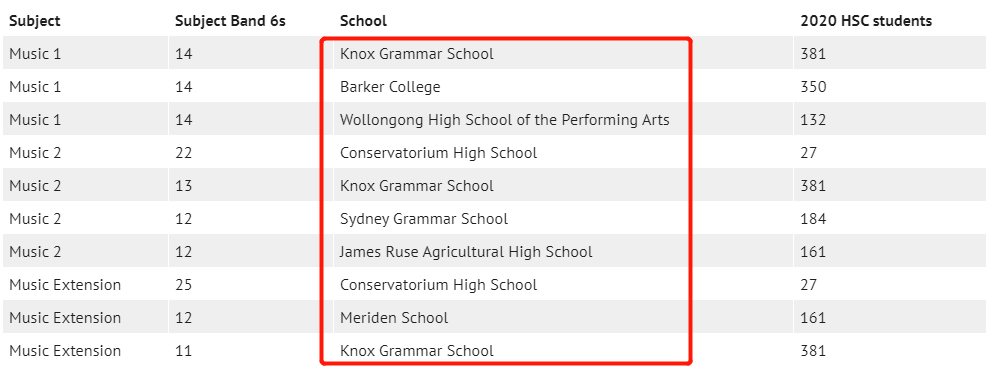Click the student count 184
Screen dimensions: 988x367
[813, 219]
